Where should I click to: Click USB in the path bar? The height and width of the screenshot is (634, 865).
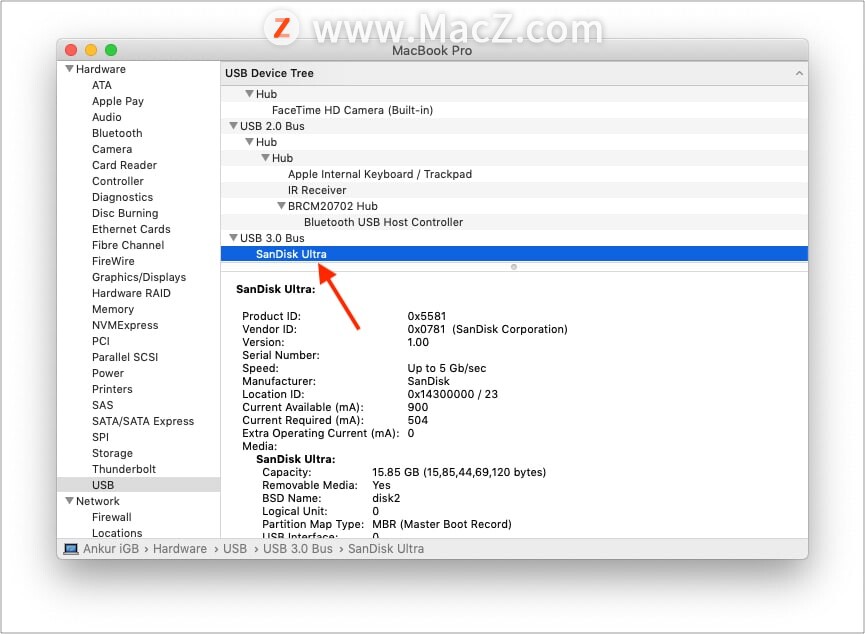(x=235, y=549)
